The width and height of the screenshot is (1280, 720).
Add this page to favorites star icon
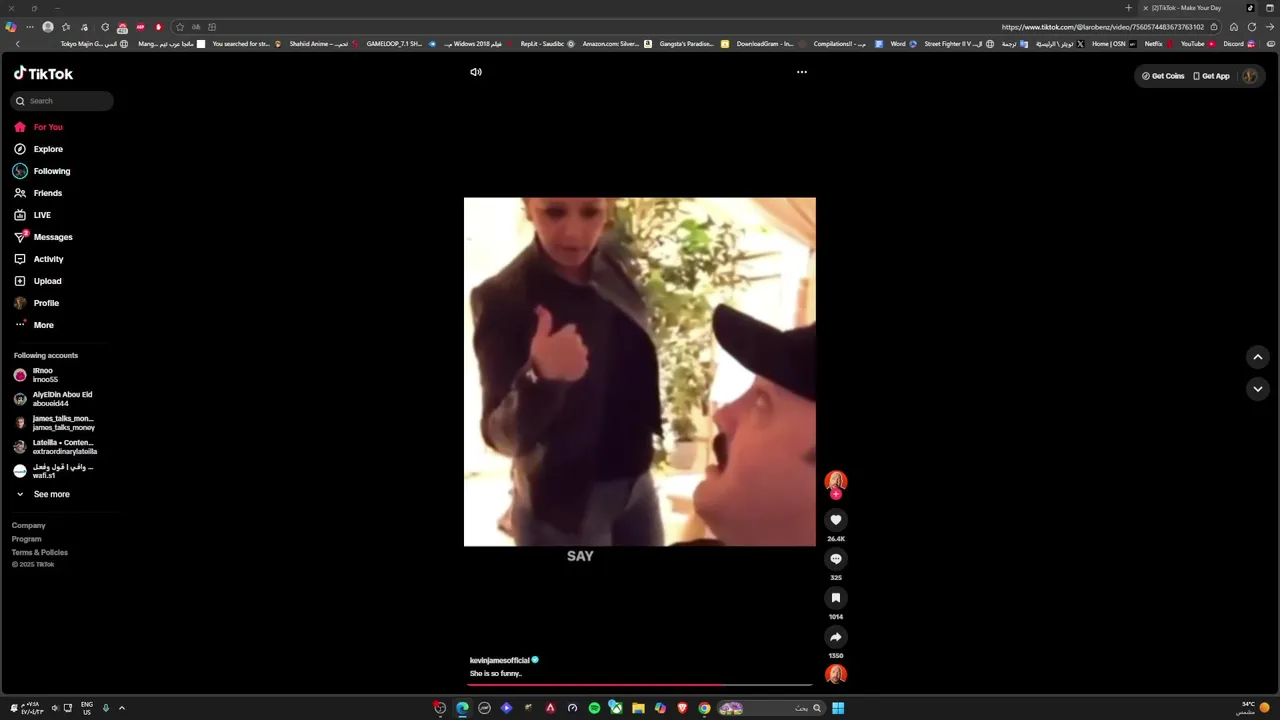(180, 27)
